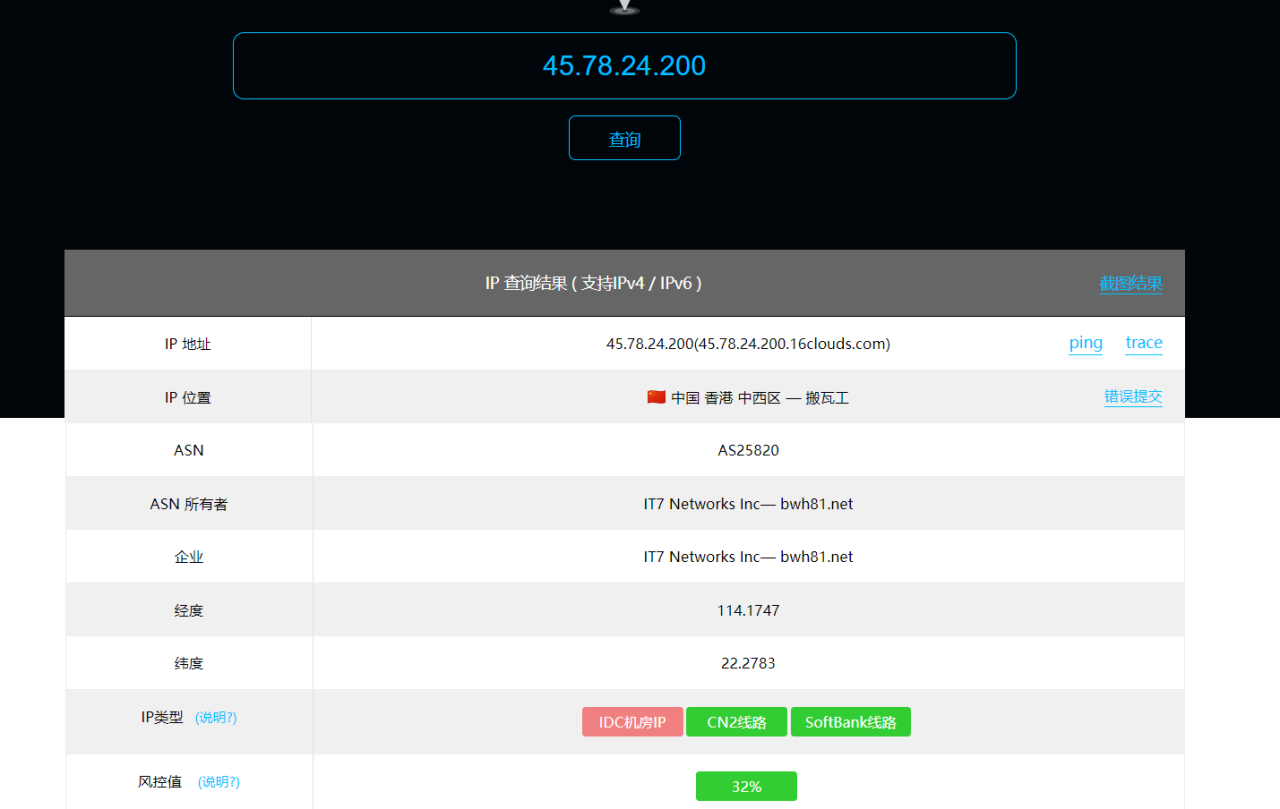Select the green CN2线路 tag

(736, 722)
